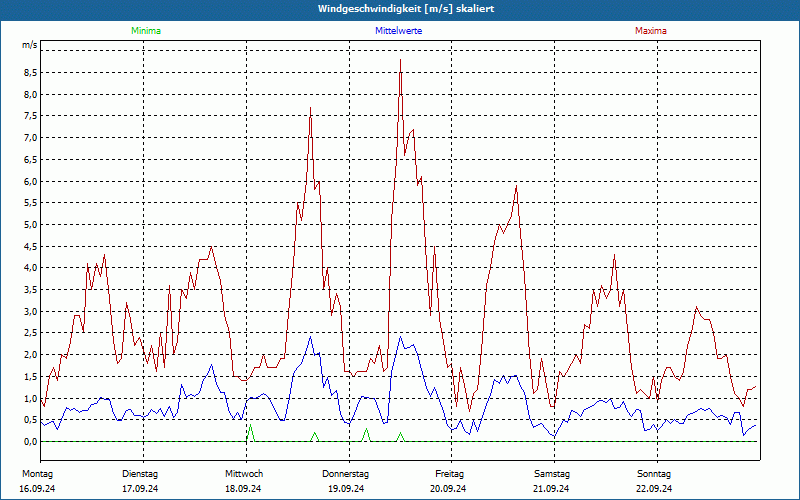The height and width of the screenshot is (500, 800).
Task: Click the red Maxima peak on Mittwoch
Action: click(310, 108)
